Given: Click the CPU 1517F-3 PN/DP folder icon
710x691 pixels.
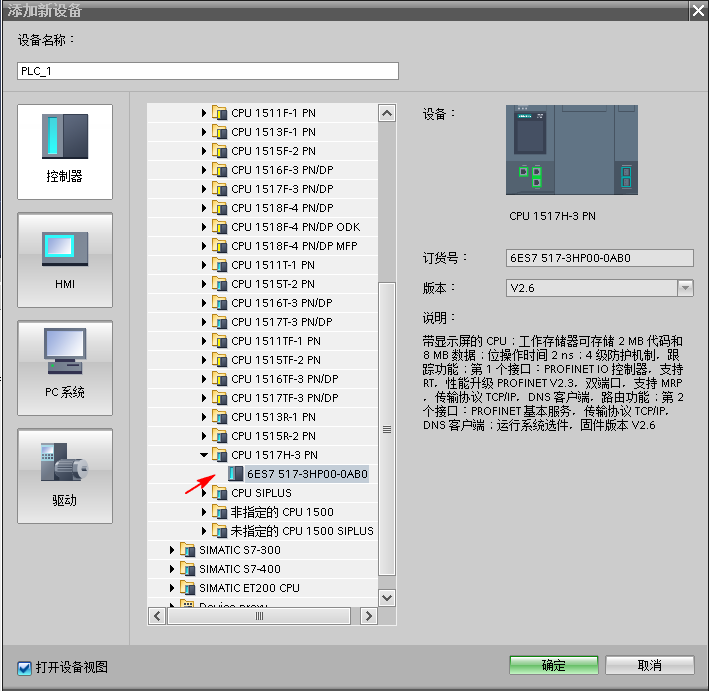Looking at the screenshot, I should [x=220, y=189].
